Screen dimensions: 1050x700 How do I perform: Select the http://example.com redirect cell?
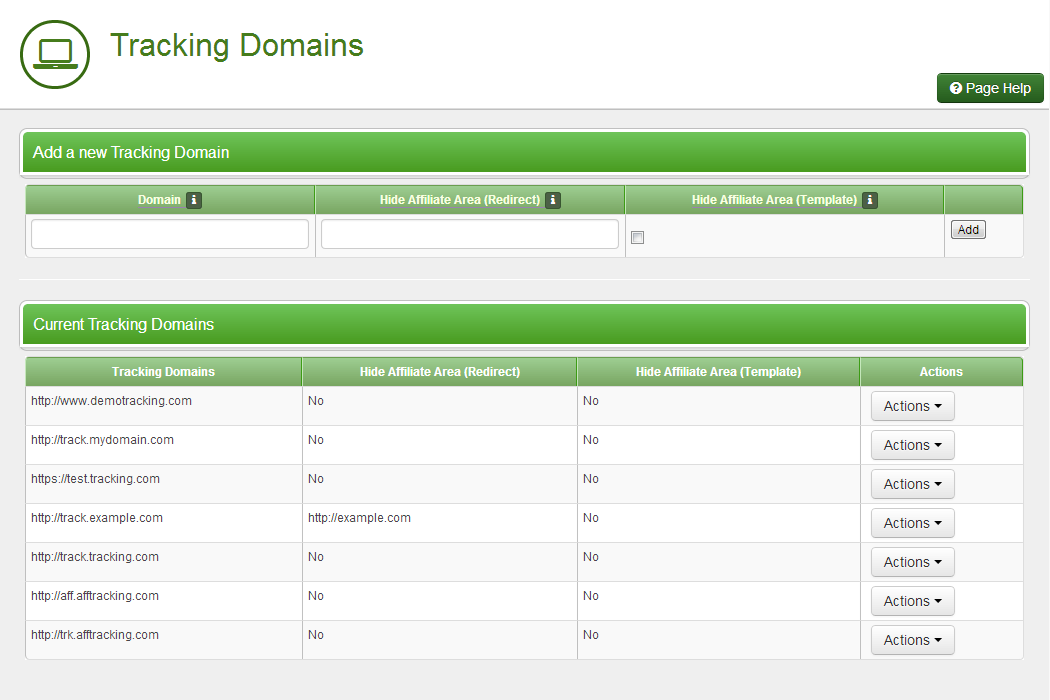pos(359,518)
